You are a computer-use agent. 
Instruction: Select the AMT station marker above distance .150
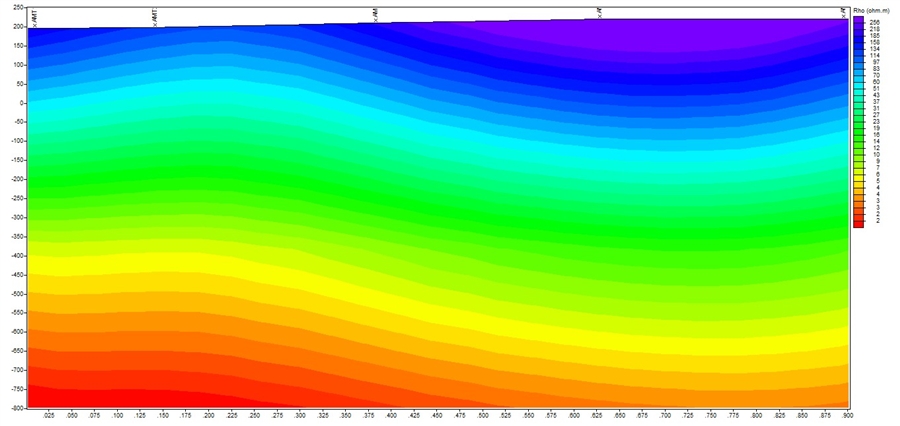click(x=155, y=17)
